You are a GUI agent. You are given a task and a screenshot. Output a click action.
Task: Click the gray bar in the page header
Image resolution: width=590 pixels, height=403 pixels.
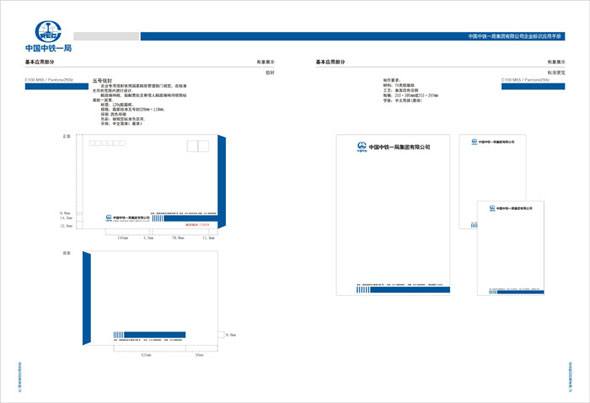(x=106, y=36)
